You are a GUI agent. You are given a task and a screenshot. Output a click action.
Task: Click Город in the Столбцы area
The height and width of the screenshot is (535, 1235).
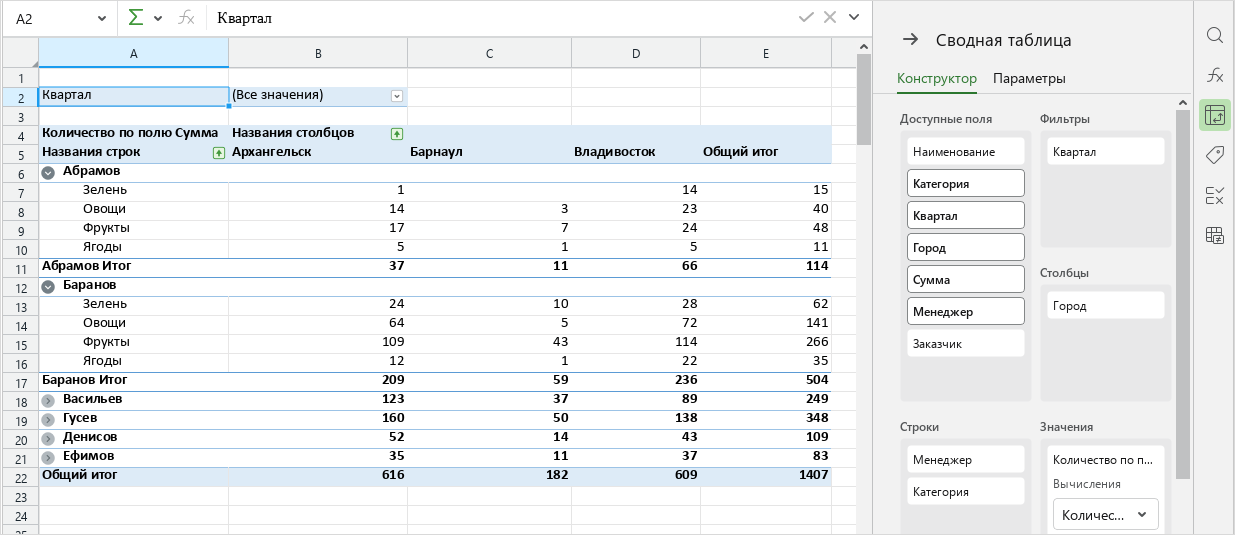point(1106,306)
